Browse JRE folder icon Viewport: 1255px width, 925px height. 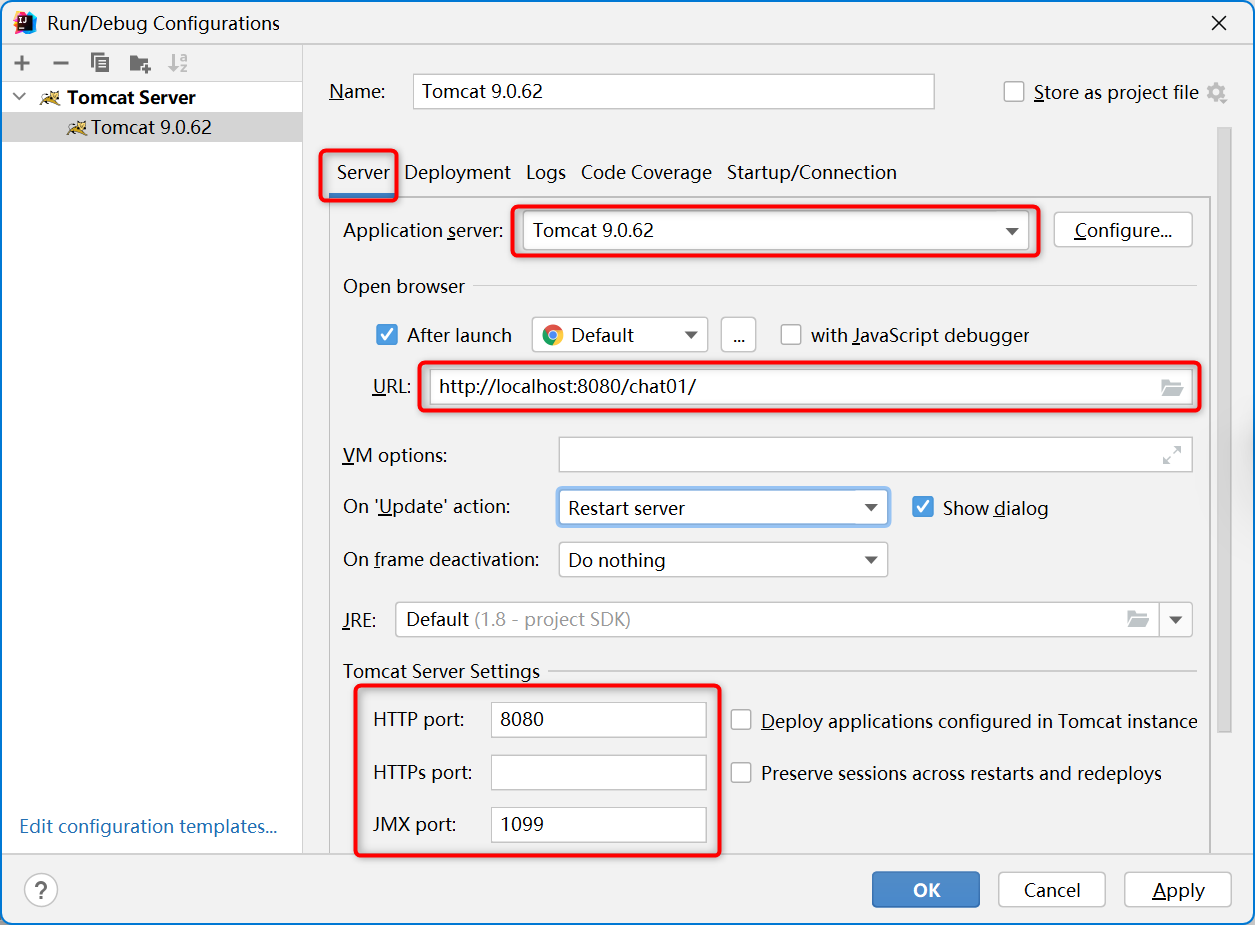point(1138,619)
